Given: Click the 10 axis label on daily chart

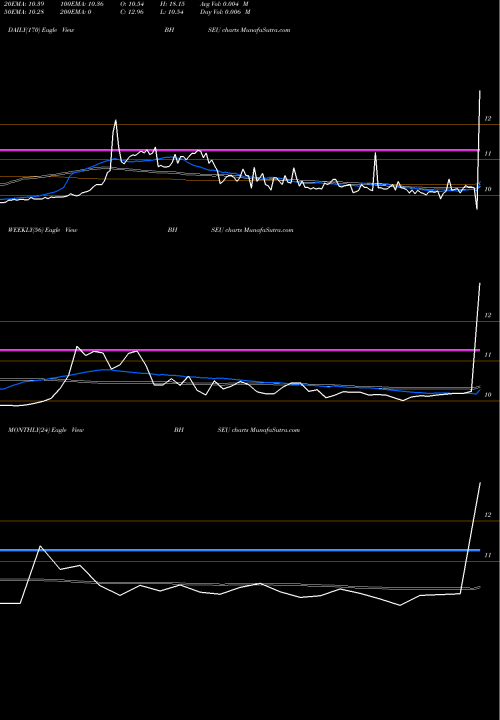Looking at the screenshot, I should pos(488,189).
